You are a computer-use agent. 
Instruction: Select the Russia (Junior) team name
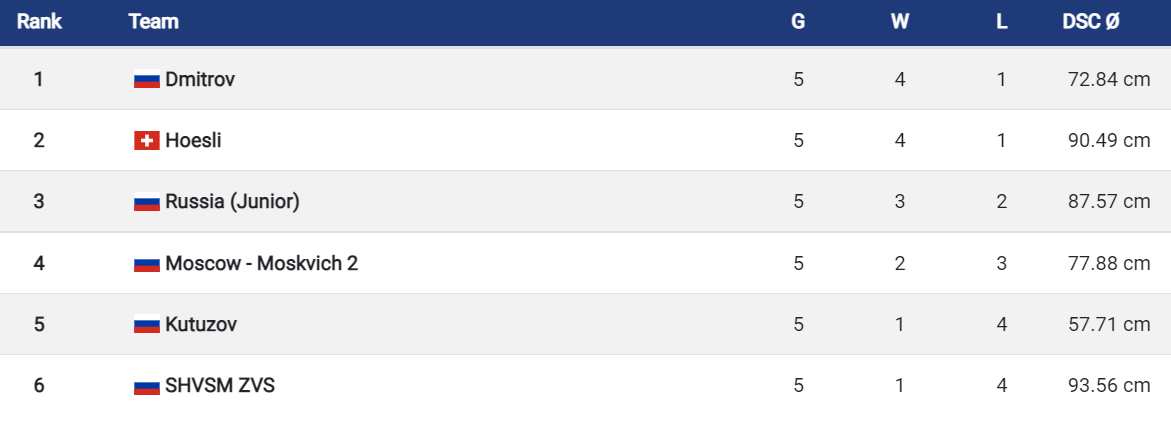click(x=232, y=202)
